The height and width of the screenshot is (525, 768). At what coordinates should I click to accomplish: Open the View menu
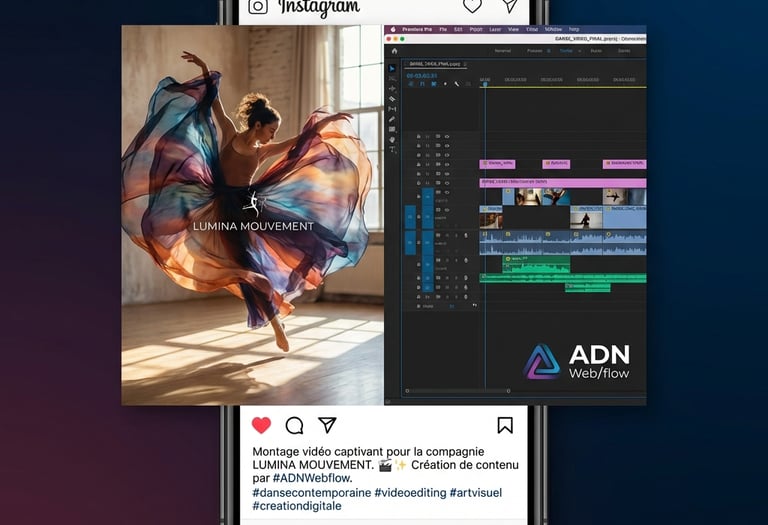tap(513, 29)
